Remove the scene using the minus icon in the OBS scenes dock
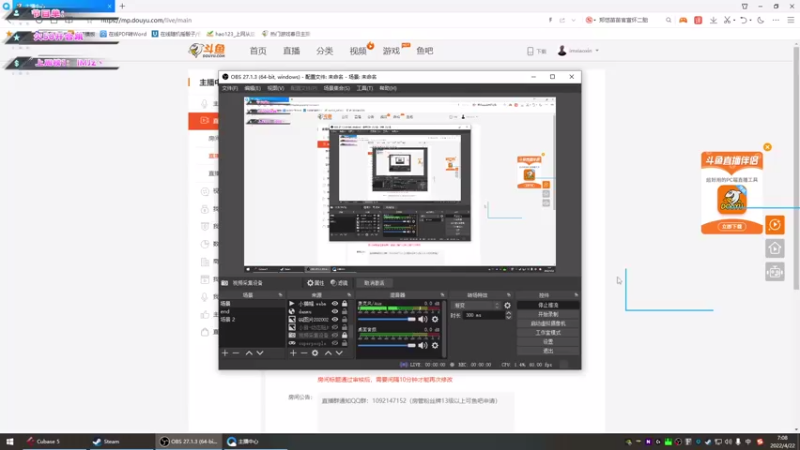 tap(236, 353)
